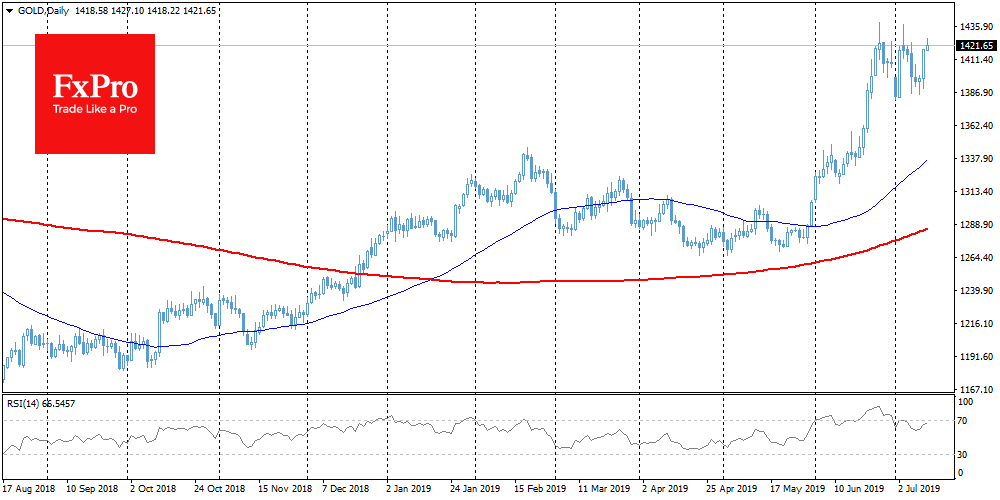Screen dimensions: 1000x500
Task: Click the RSI 70 level label
Action: click(x=964, y=421)
